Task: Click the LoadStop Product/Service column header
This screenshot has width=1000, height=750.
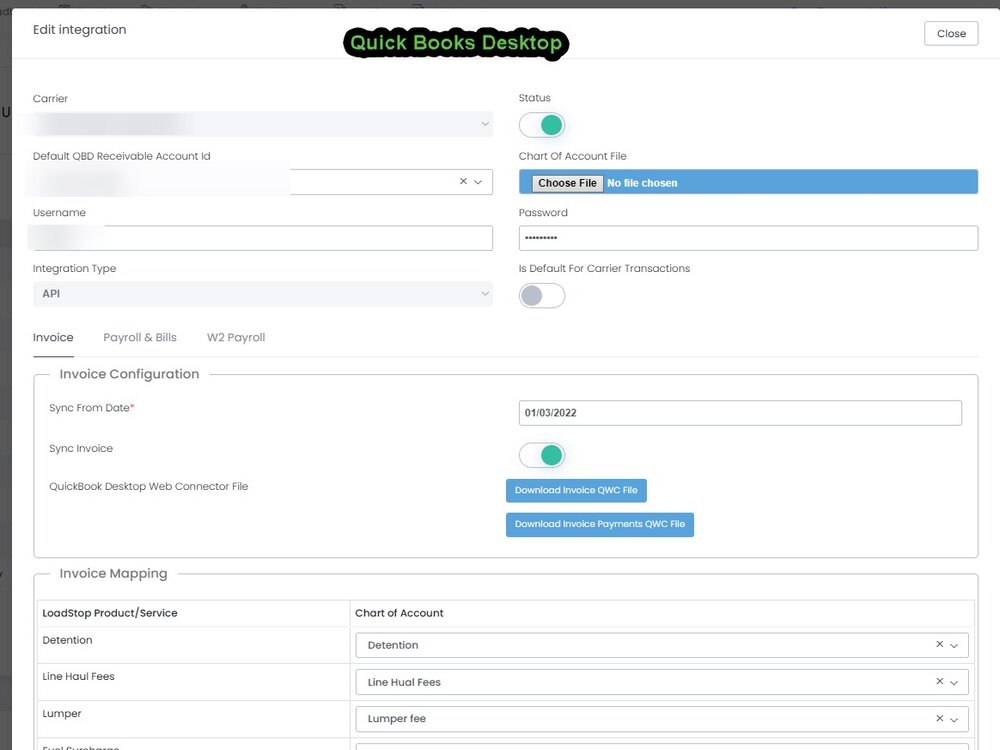Action: tap(110, 613)
